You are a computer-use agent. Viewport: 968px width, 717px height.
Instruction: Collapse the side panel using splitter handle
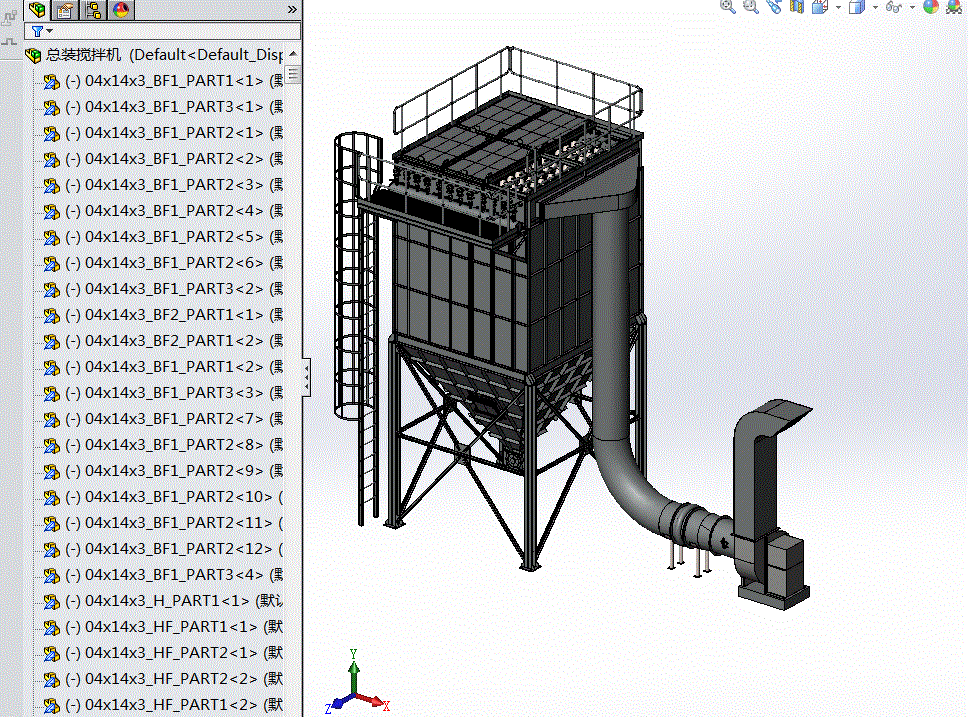pyautogui.click(x=306, y=379)
